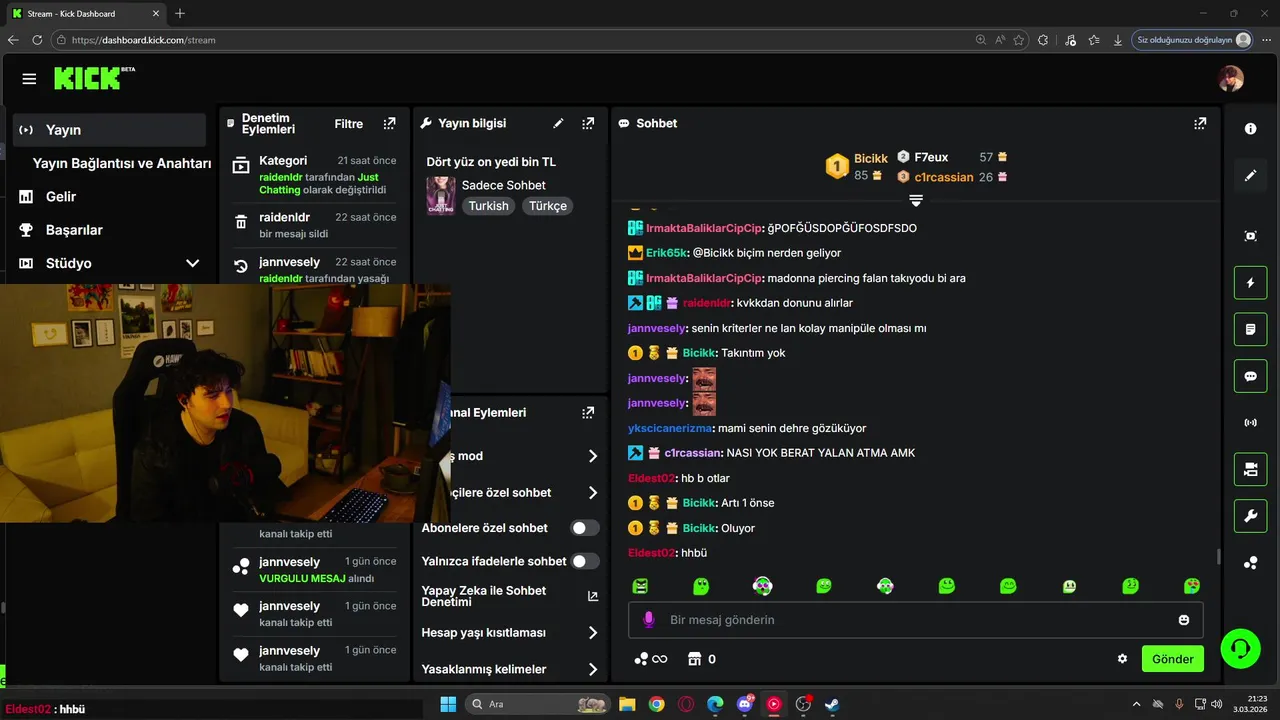Click Bicikk in the leaderboard
Viewport: 1280px width, 720px height.
871,159
